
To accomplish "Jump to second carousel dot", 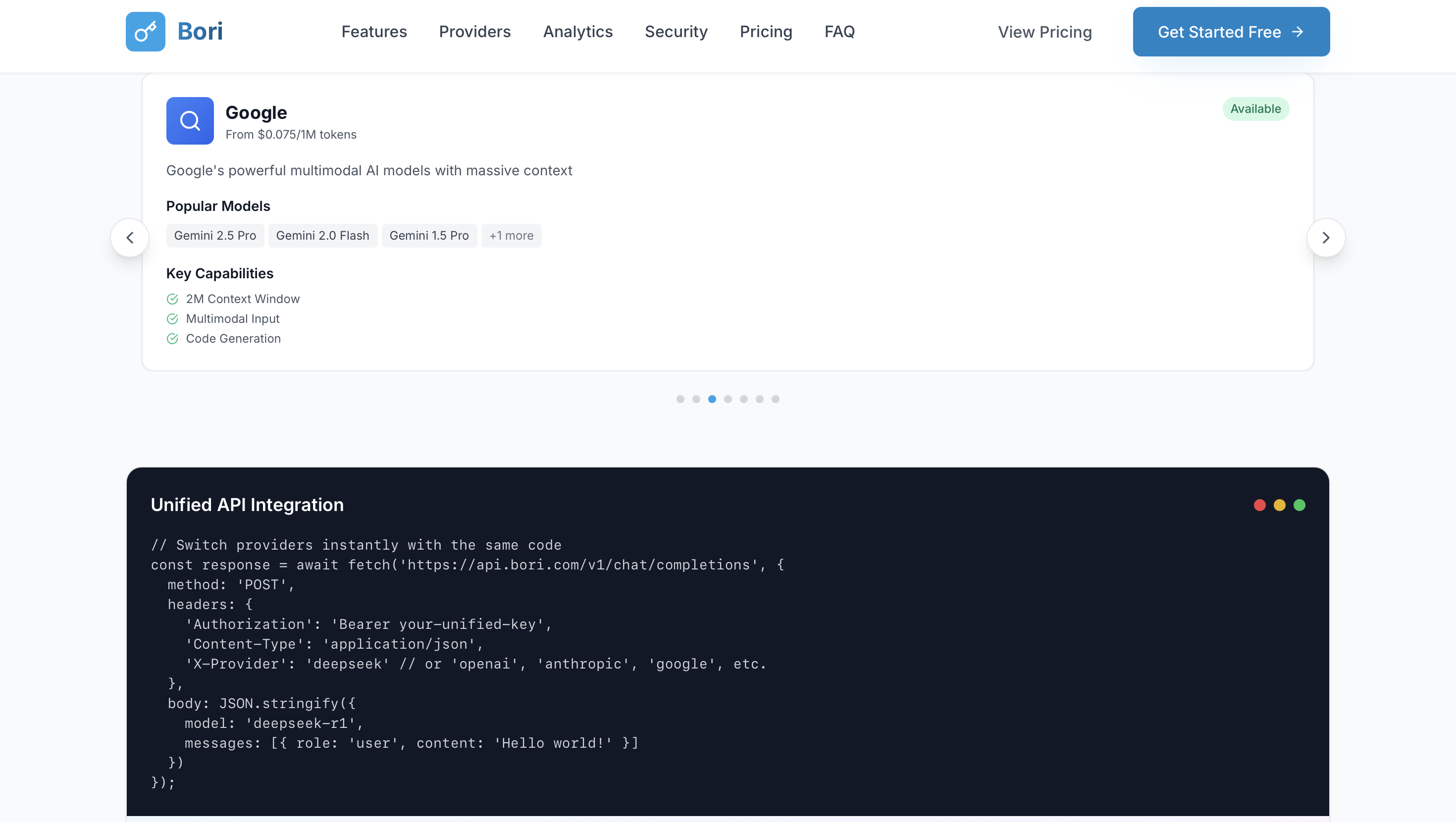I will click(x=696, y=399).
